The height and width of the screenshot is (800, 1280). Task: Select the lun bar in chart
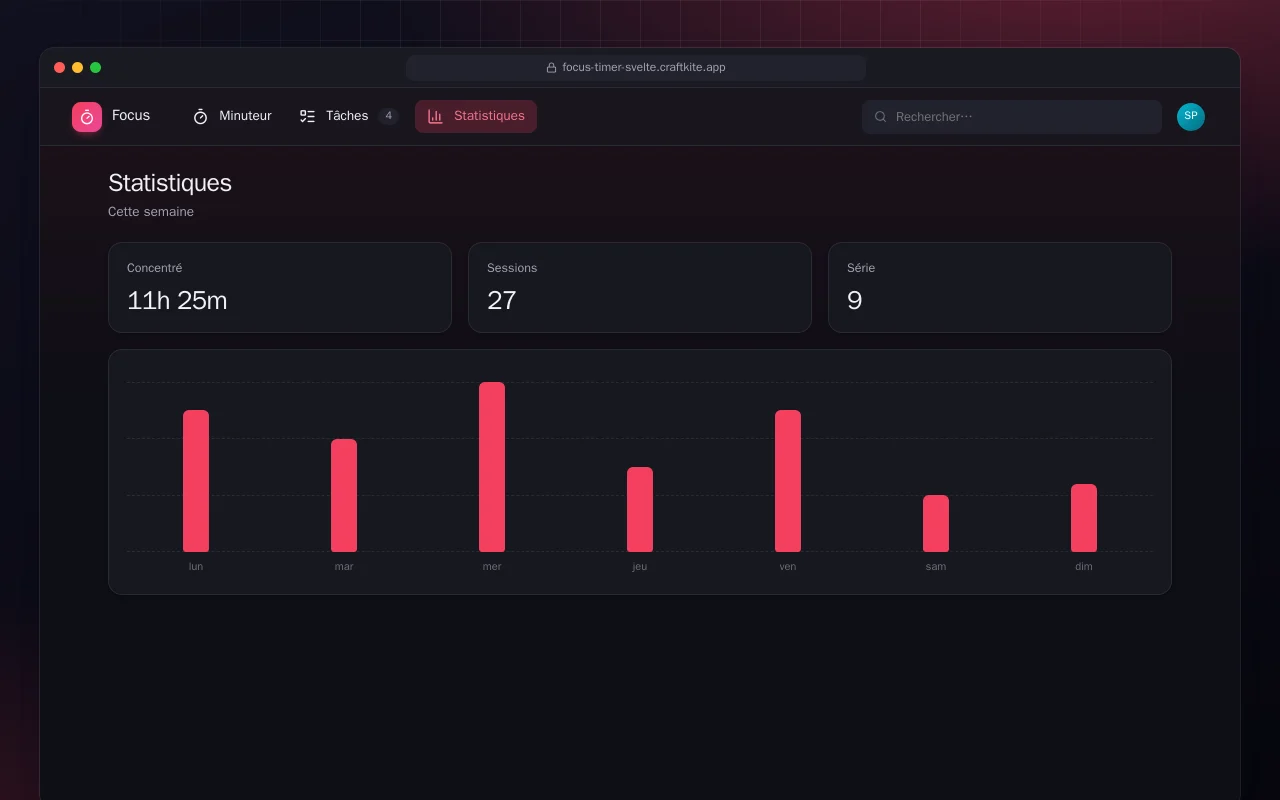pos(196,481)
